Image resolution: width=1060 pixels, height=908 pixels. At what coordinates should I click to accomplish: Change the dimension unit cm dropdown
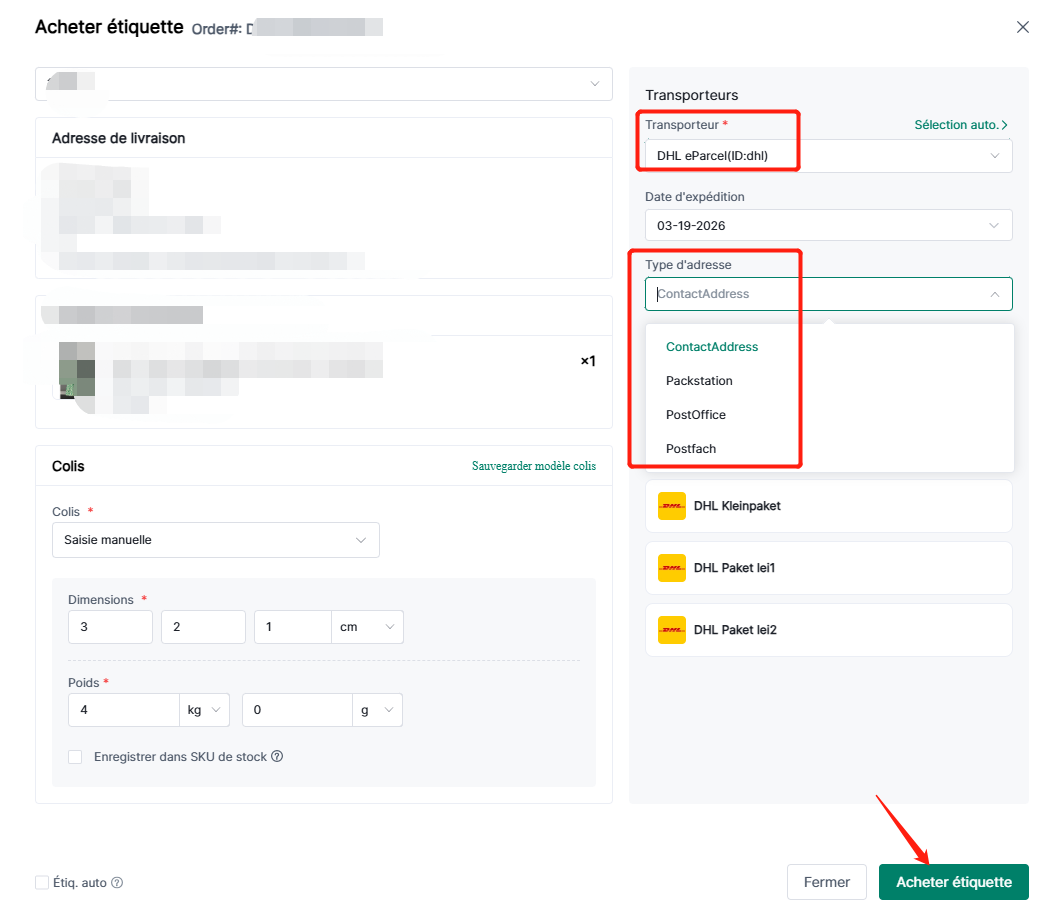coord(367,627)
